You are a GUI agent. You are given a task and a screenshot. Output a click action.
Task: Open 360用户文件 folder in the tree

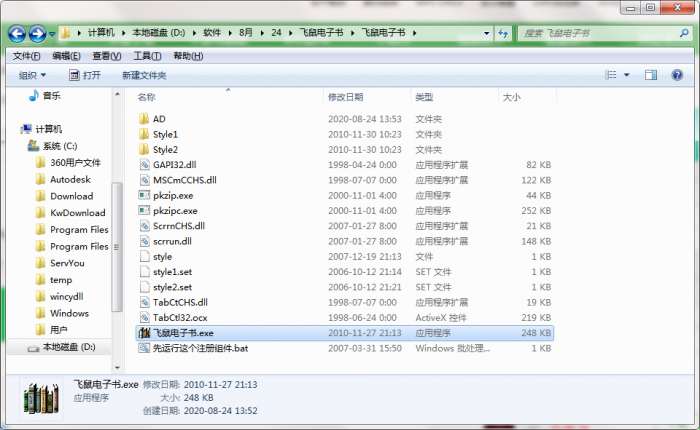pyautogui.click(x=75, y=163)
